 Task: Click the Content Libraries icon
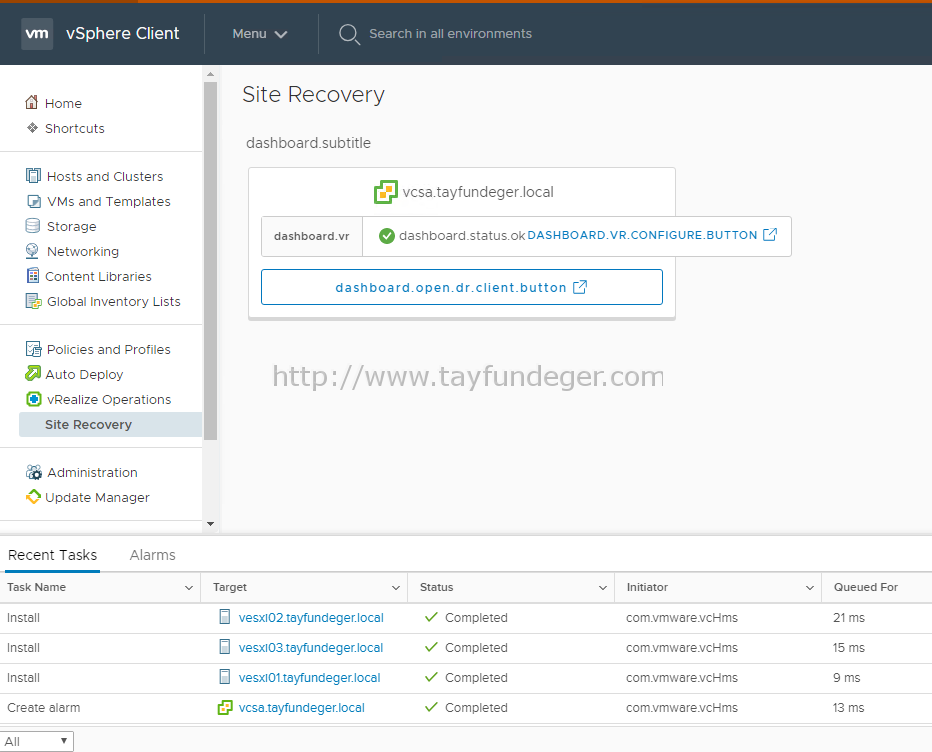click(33, 276)
